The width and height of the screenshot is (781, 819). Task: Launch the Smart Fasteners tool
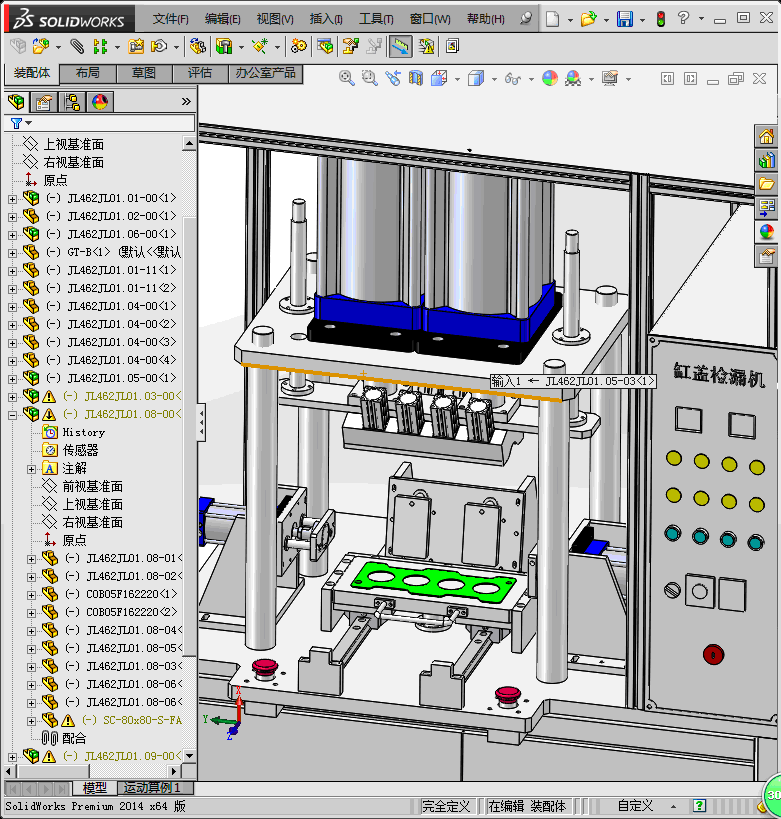click(136, 46)
